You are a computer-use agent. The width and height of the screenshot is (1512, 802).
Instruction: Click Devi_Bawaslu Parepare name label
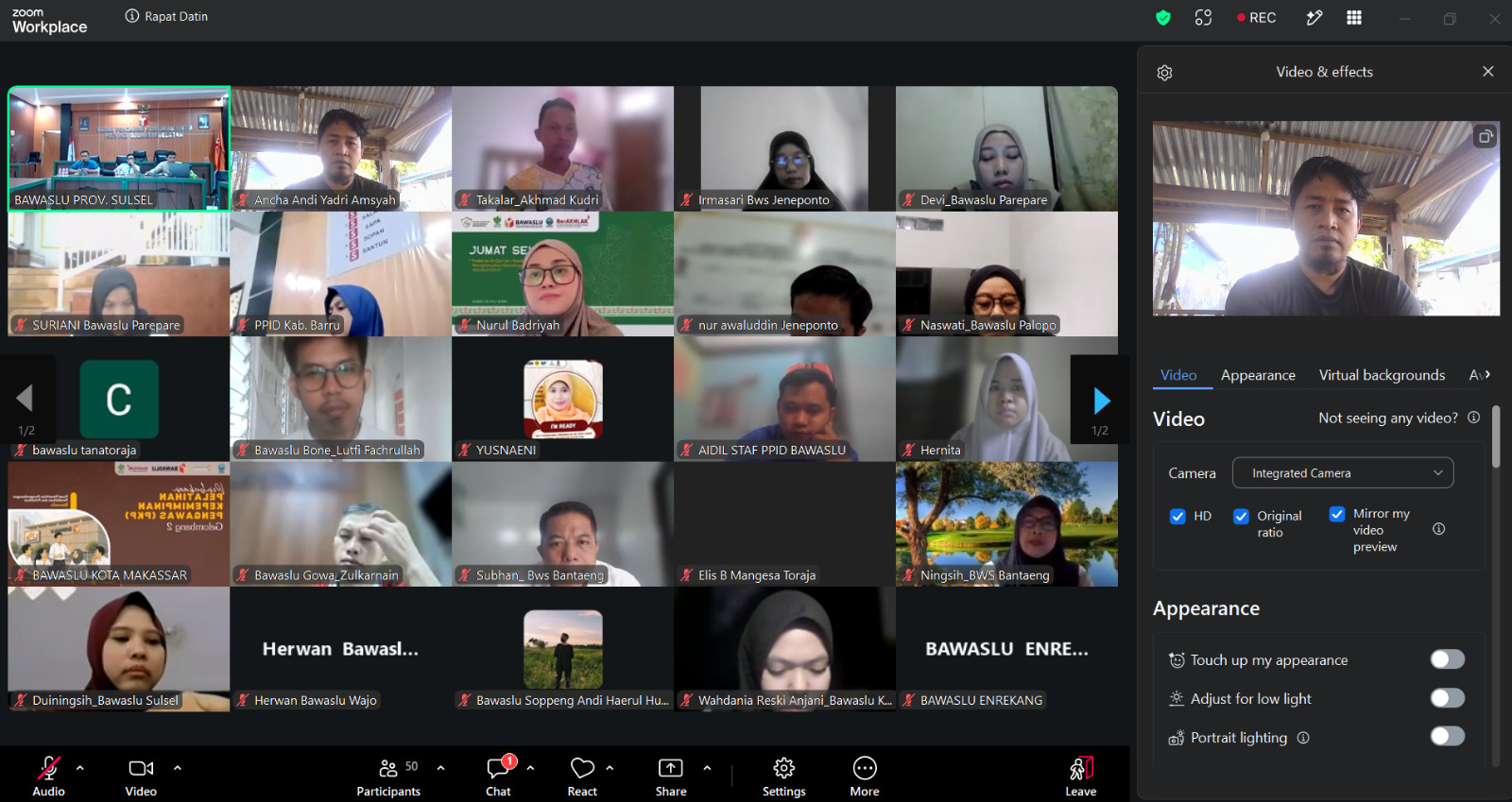pyautogui.click(x=983, y=199)
